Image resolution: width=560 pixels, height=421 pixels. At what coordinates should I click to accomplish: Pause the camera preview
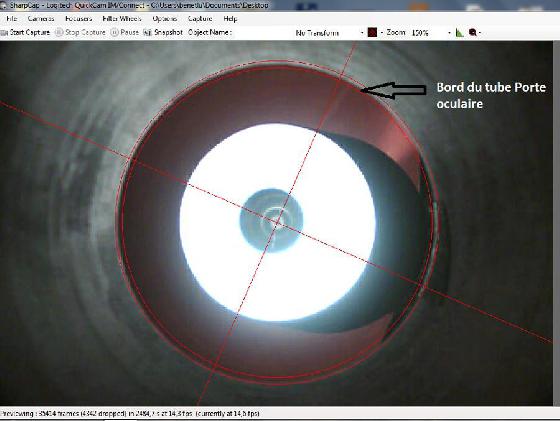click(x=124, y=32)
